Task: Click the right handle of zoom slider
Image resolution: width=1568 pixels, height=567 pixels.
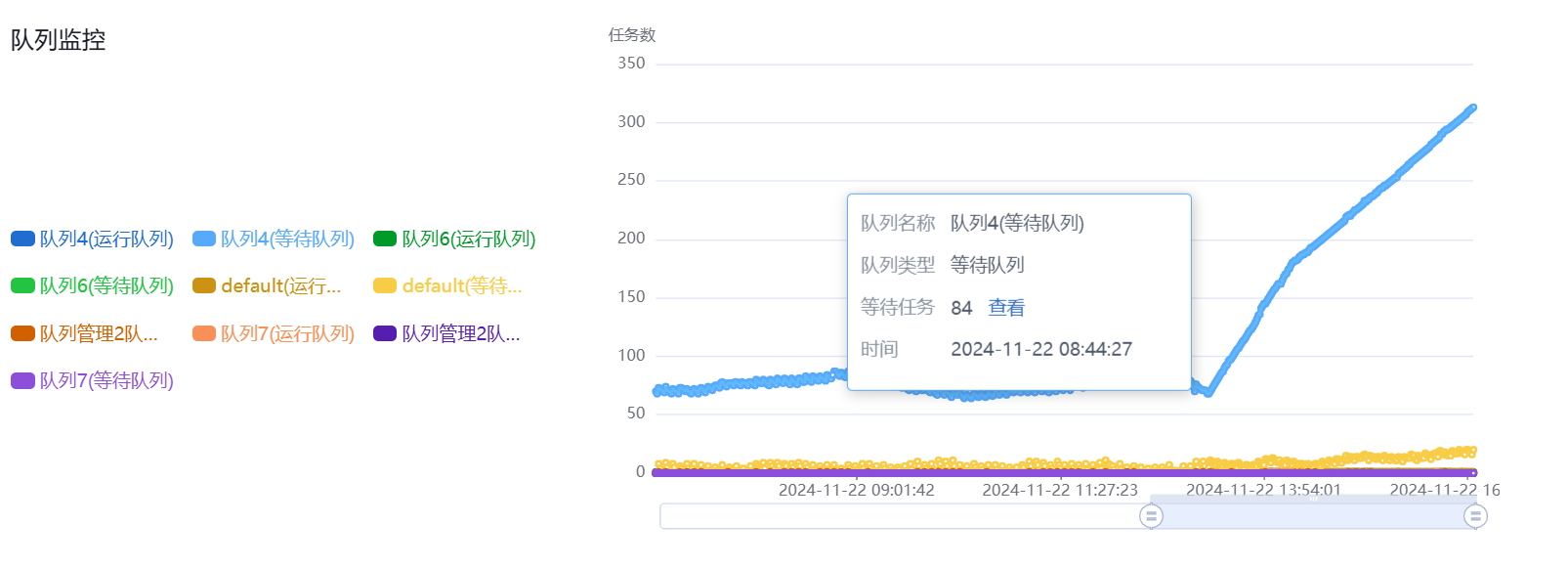Action: (1475, 515)
